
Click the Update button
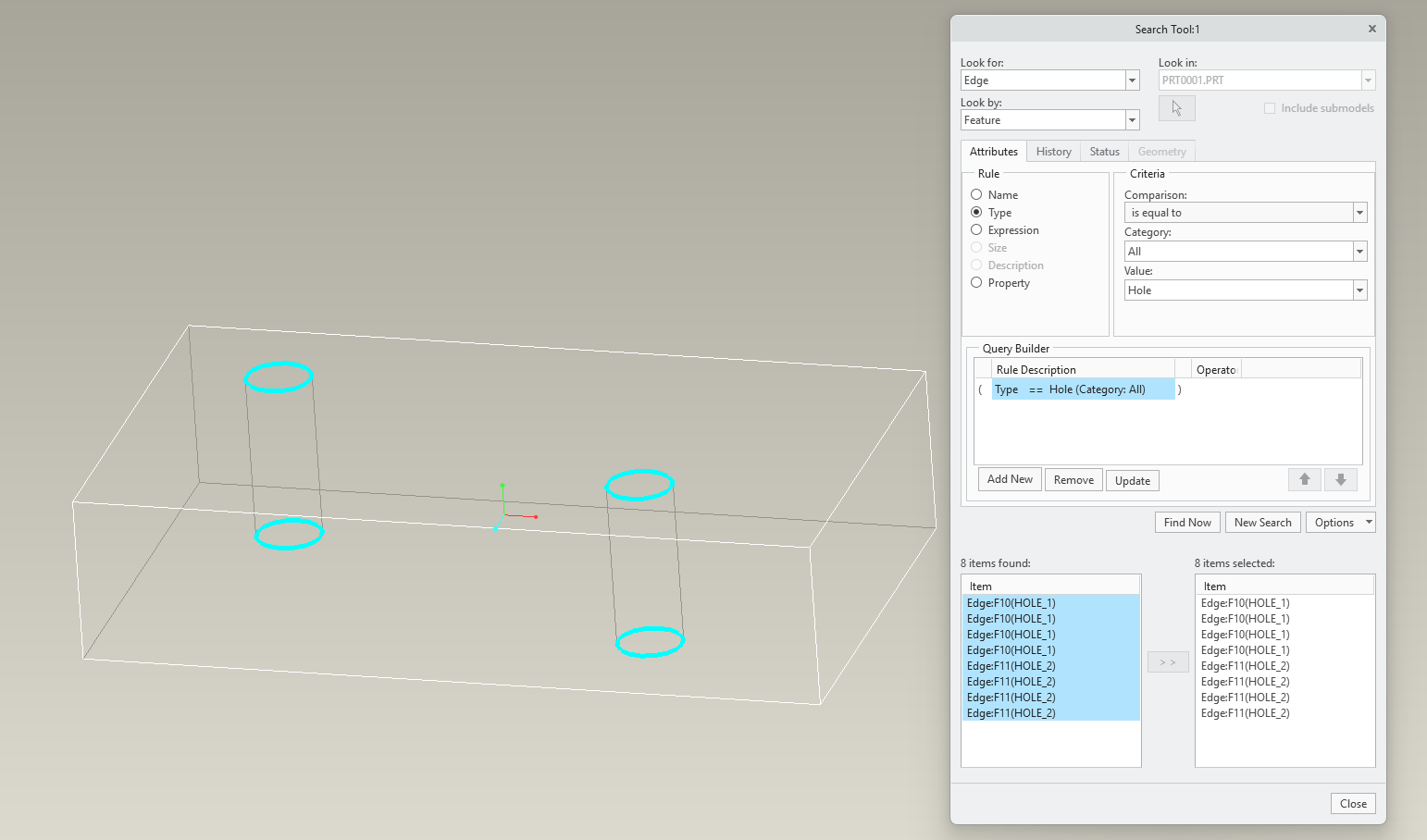pyautogui.click(x=1132, y=480)
